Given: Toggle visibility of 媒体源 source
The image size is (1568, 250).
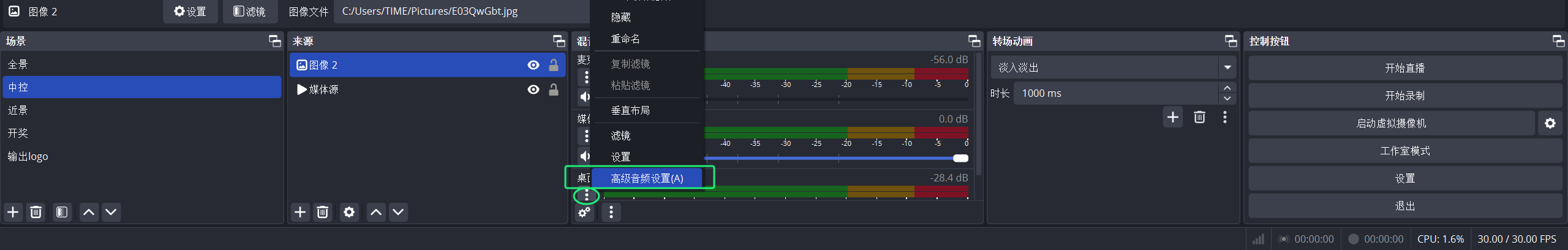Looking at the screenshot, I should coord(533,89).
